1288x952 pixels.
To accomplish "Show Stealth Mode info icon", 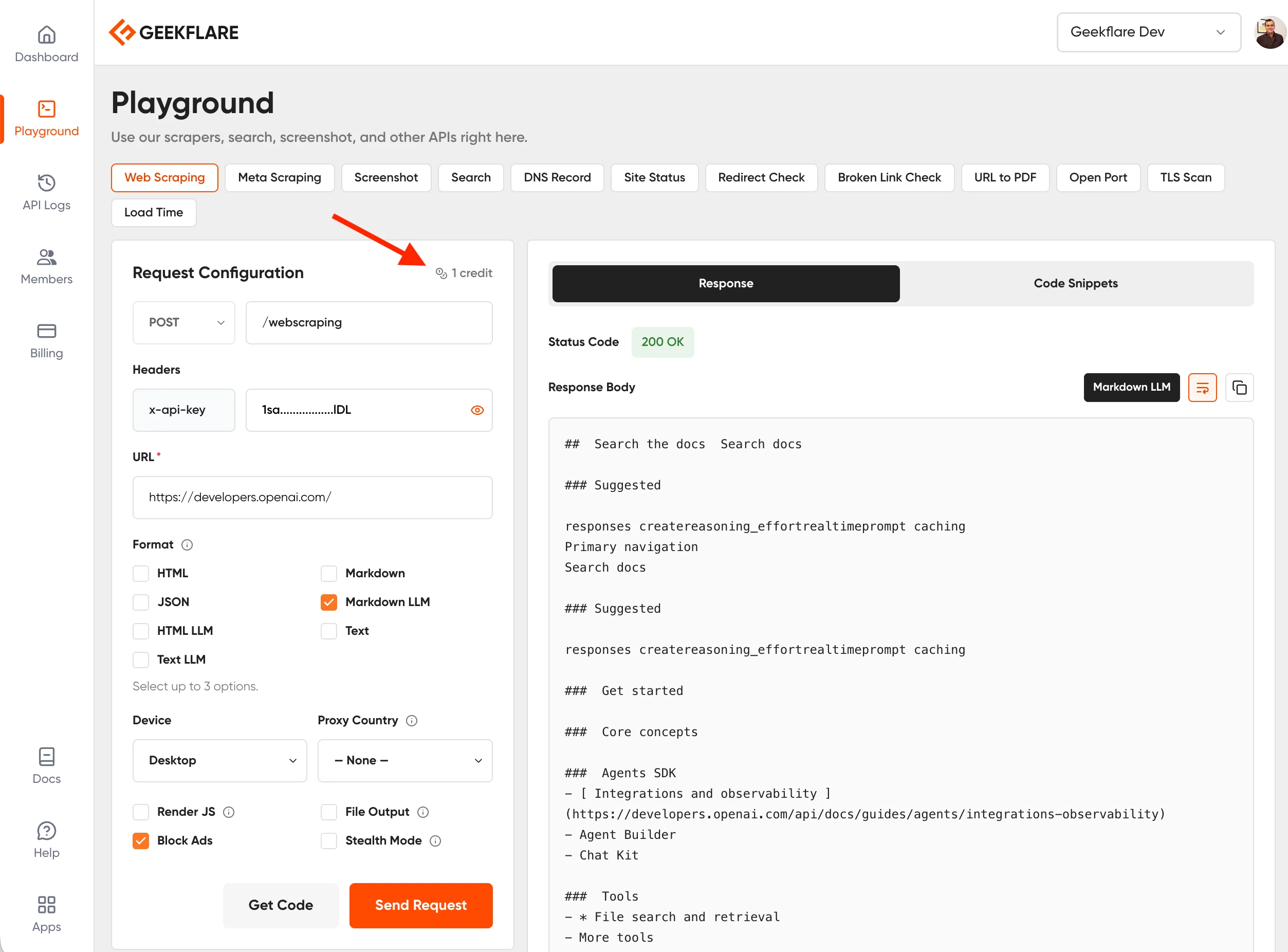I will 435,841.
